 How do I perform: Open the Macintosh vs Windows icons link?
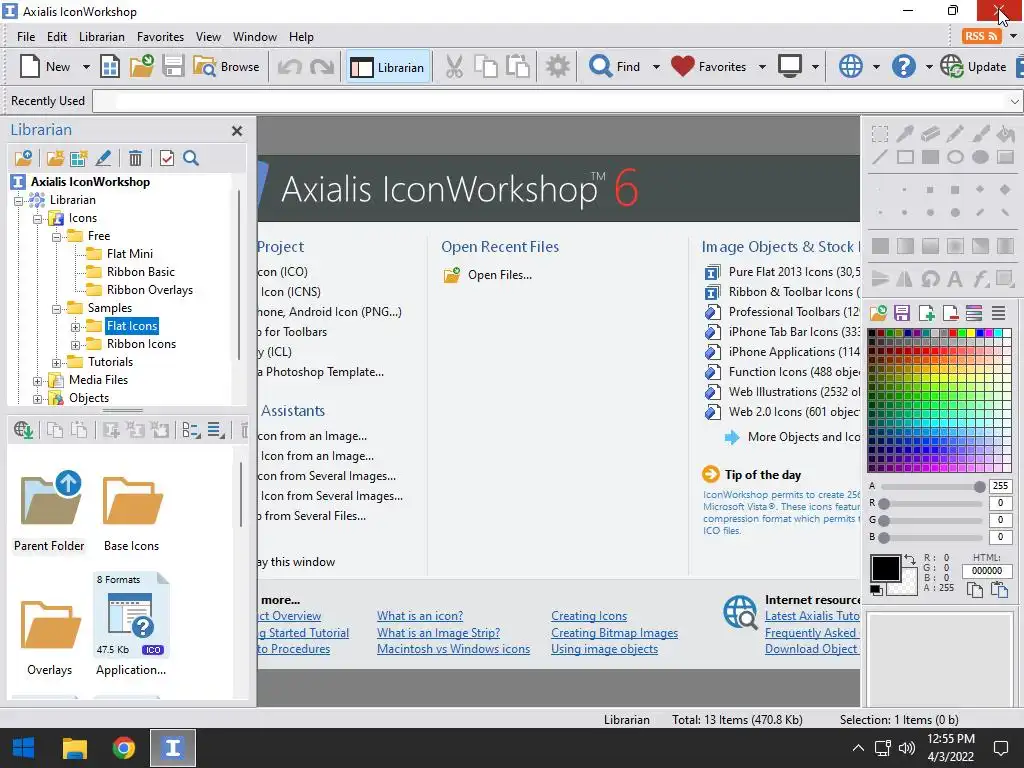click(x=453, y=649)
